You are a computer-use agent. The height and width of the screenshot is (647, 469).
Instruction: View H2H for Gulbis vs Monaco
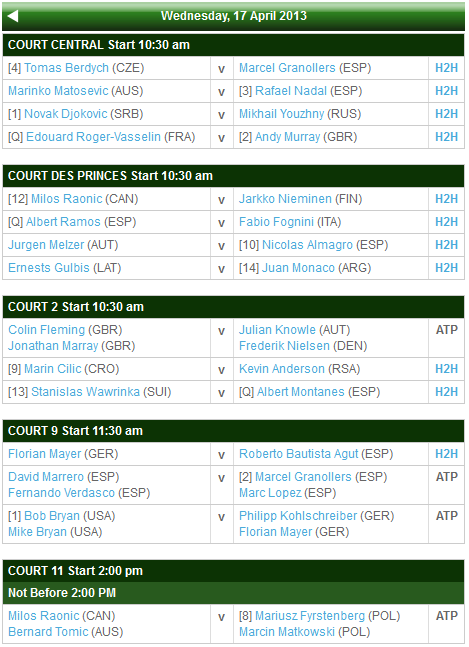point(446,268)
